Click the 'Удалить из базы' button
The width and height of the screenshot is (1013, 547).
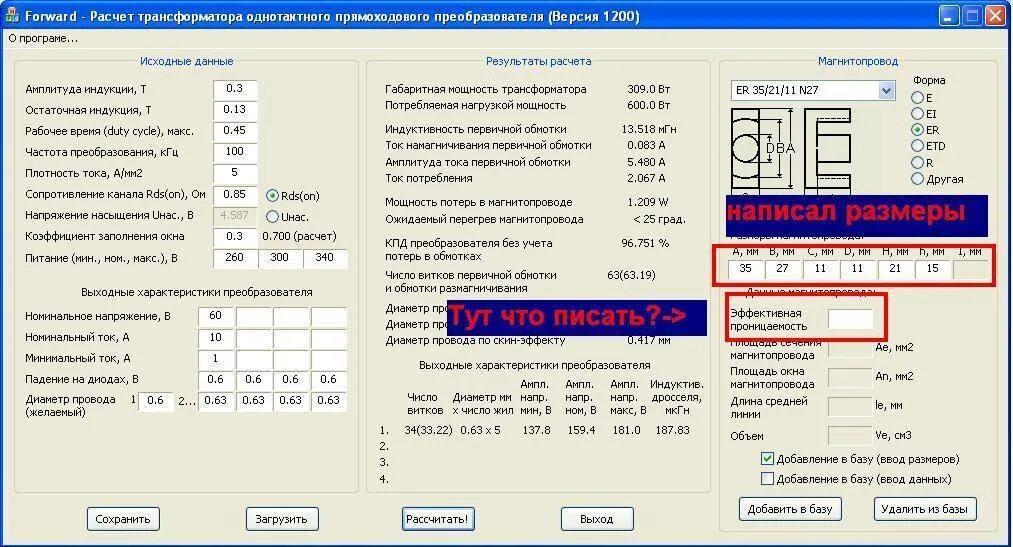coord(924,509)
